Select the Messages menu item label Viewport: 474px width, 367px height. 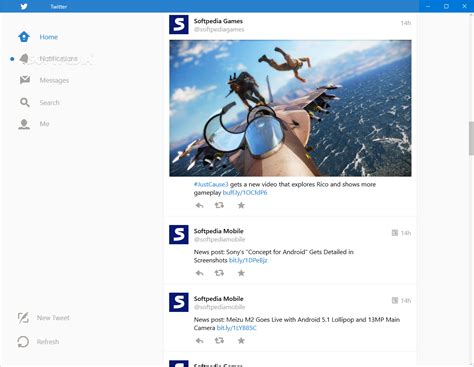point(54,80)
